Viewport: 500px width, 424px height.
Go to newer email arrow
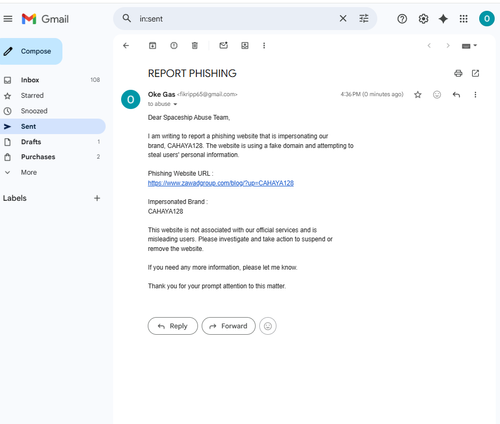[x=429, y=46]
